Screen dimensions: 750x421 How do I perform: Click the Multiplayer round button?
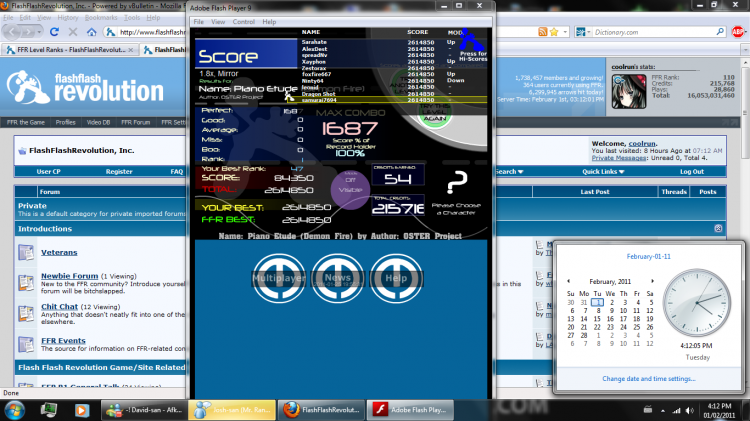(x=279, y=278)
